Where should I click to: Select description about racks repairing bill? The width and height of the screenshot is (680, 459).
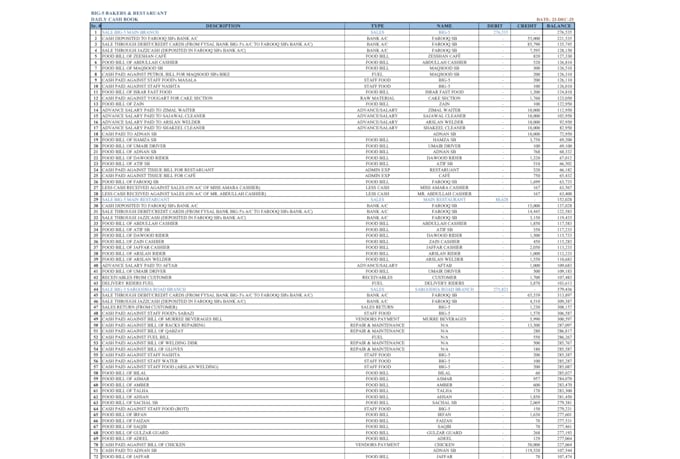(154, 325)
